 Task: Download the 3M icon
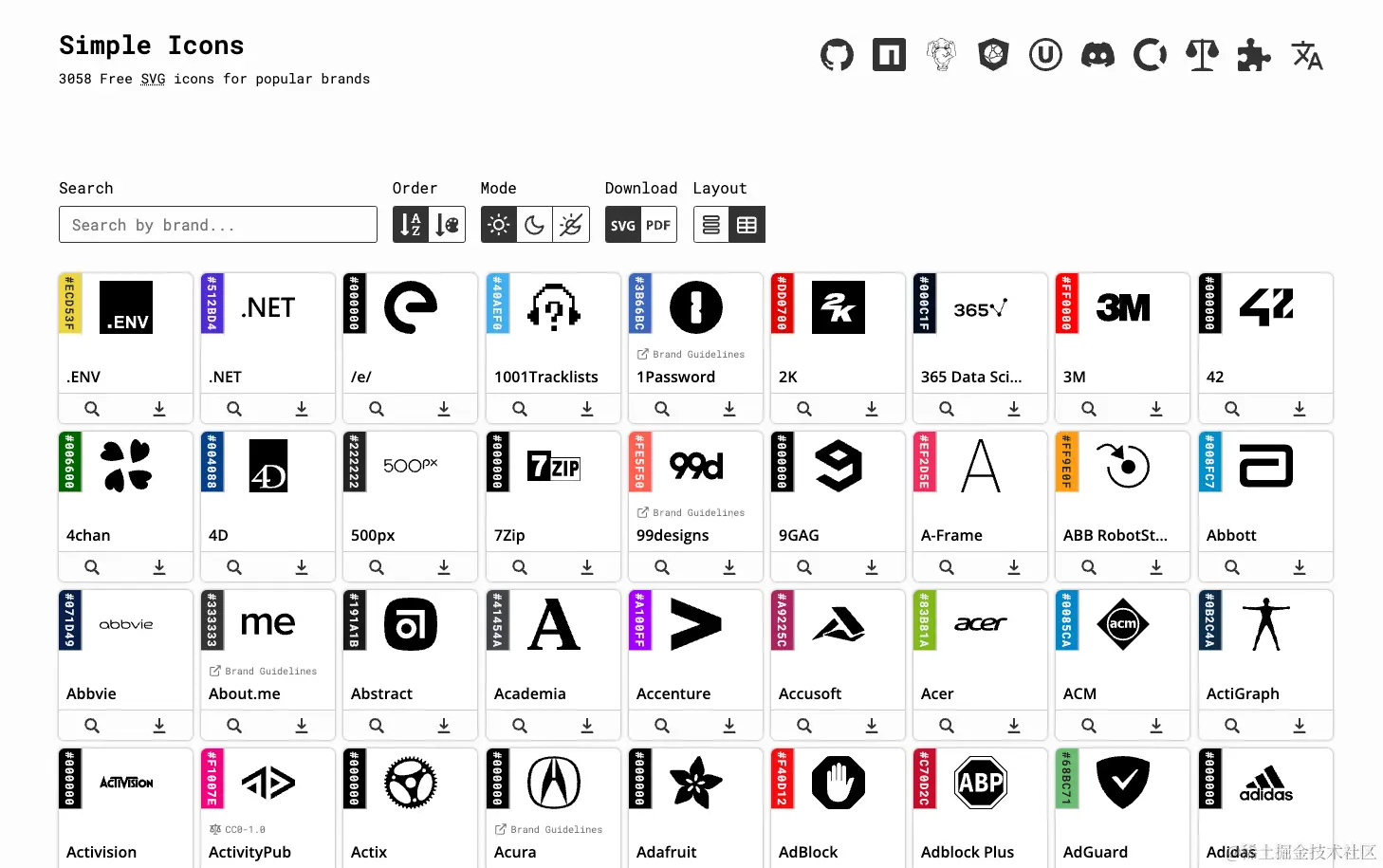pyautogui.click(x=1156, y=409)
